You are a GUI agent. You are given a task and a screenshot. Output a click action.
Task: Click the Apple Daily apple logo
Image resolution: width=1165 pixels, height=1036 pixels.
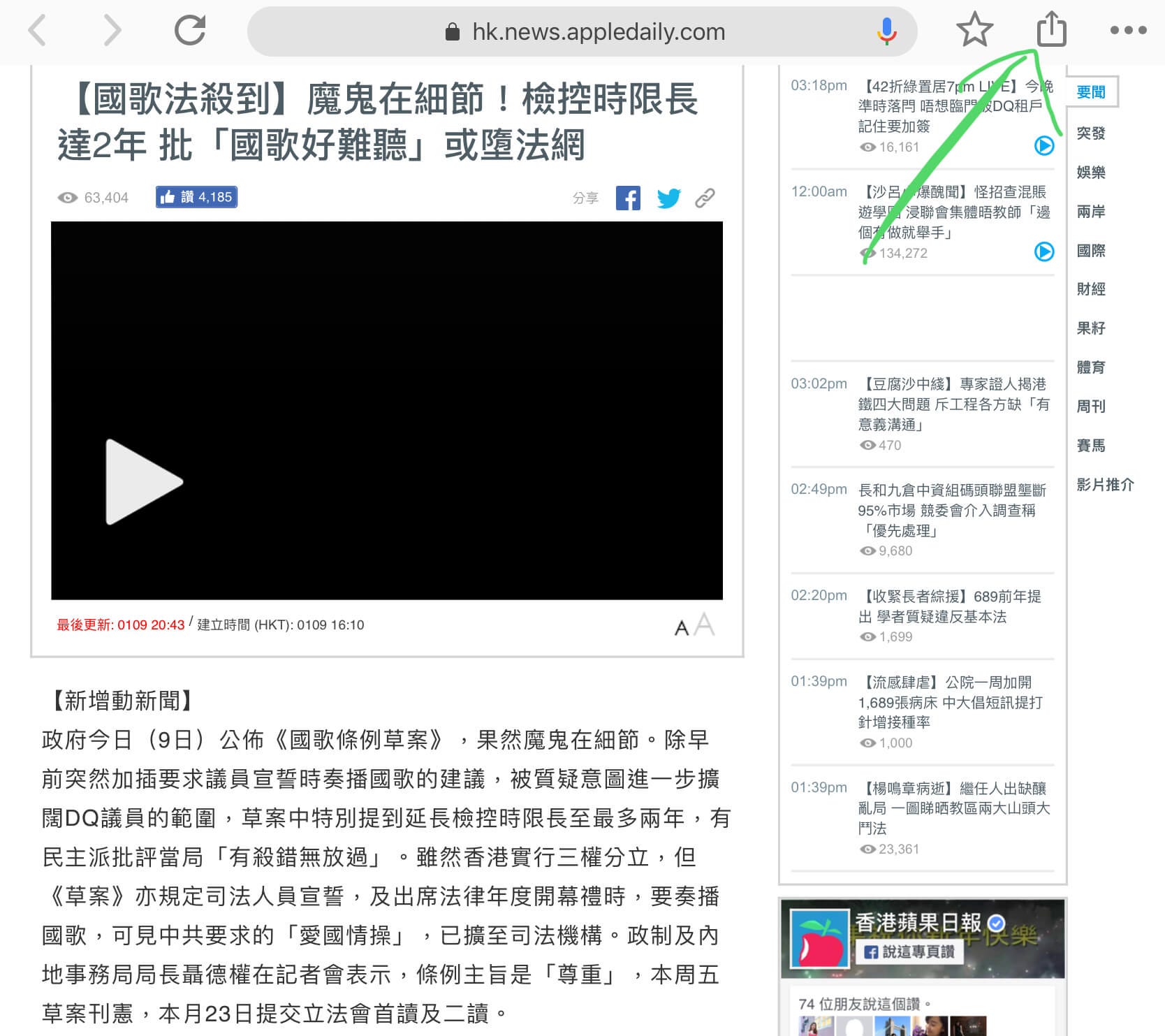tap(819, 939)
